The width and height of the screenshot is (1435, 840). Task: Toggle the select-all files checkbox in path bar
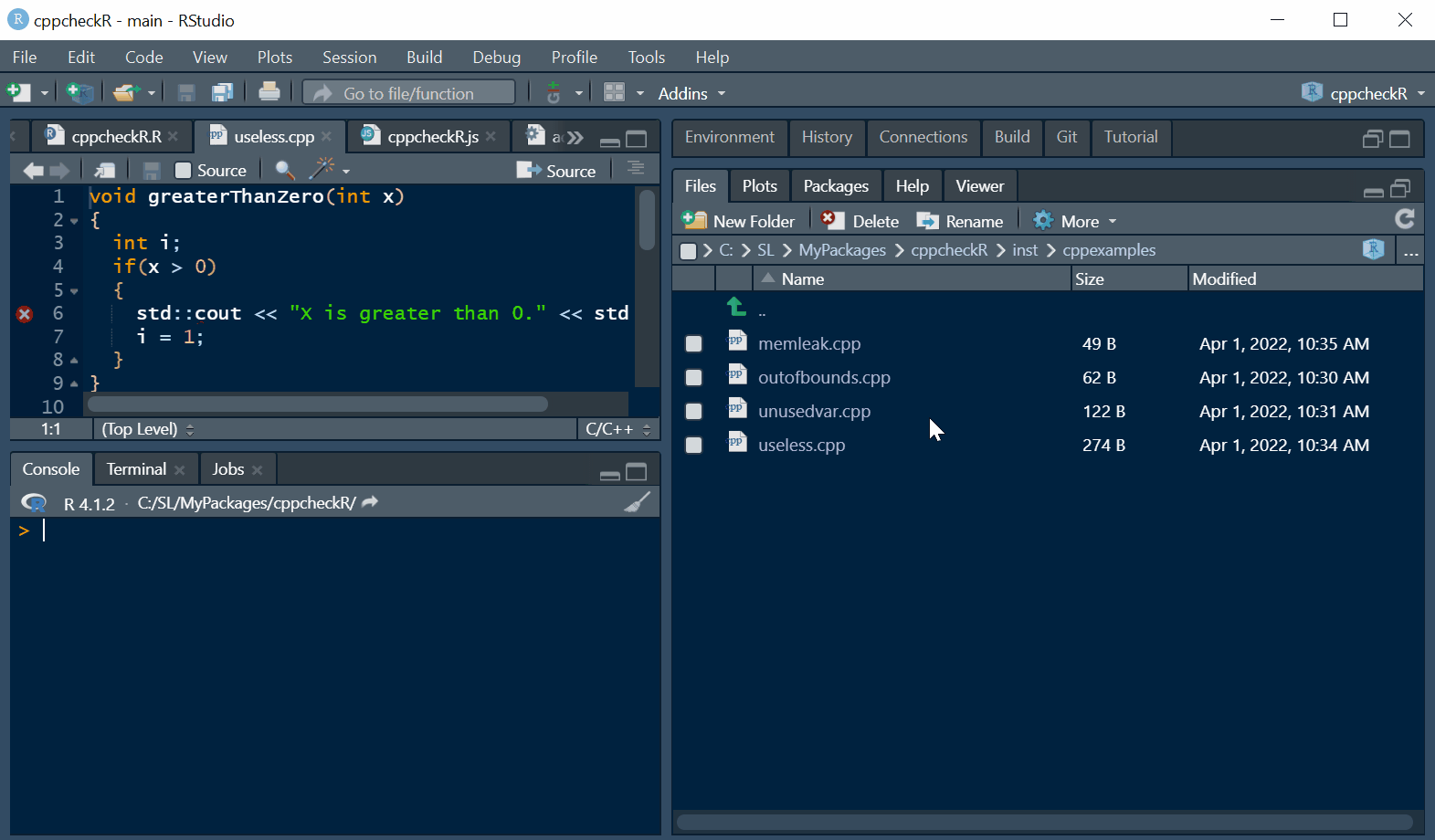[x=689, y=251]
